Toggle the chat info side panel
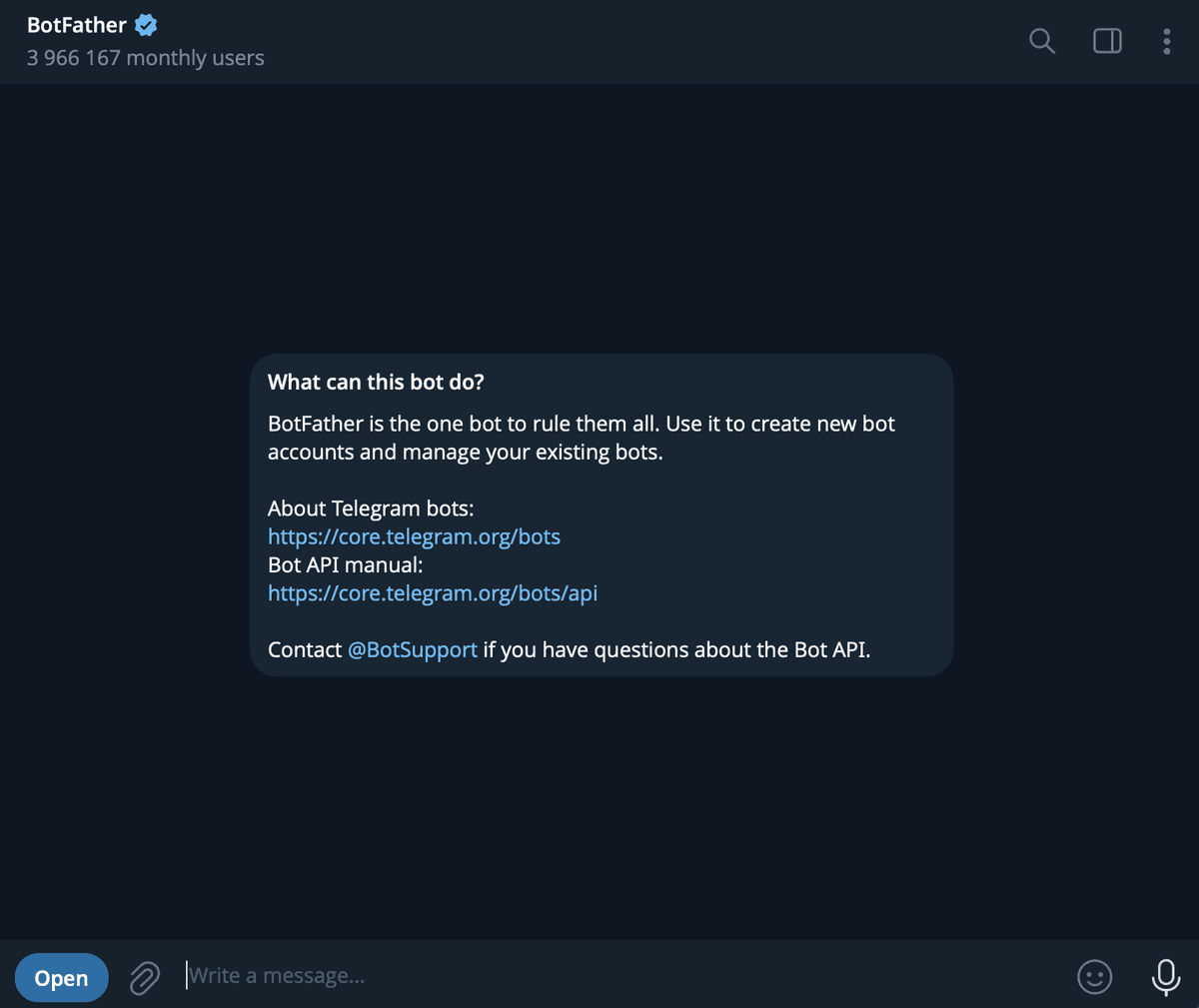Screen dimensions: 1199x1008 pyautogui.click(x=1107, y=41)
